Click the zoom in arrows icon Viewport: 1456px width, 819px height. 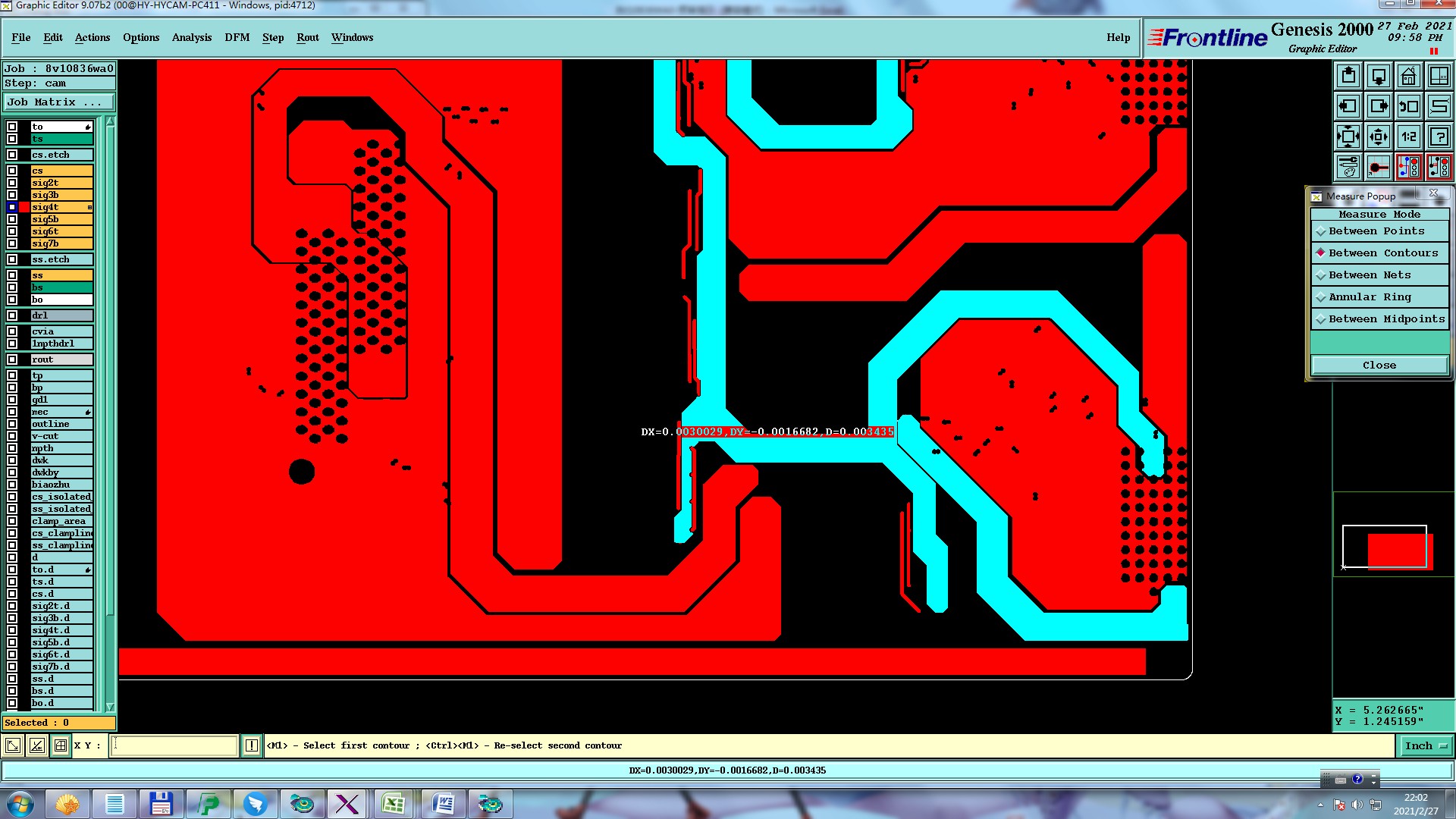pos(1378,136)
